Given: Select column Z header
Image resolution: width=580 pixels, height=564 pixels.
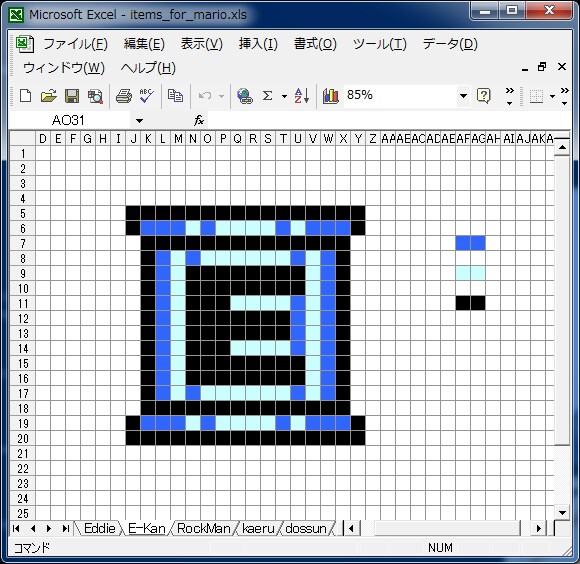Looking at the screenshot, I should (373, 139).
